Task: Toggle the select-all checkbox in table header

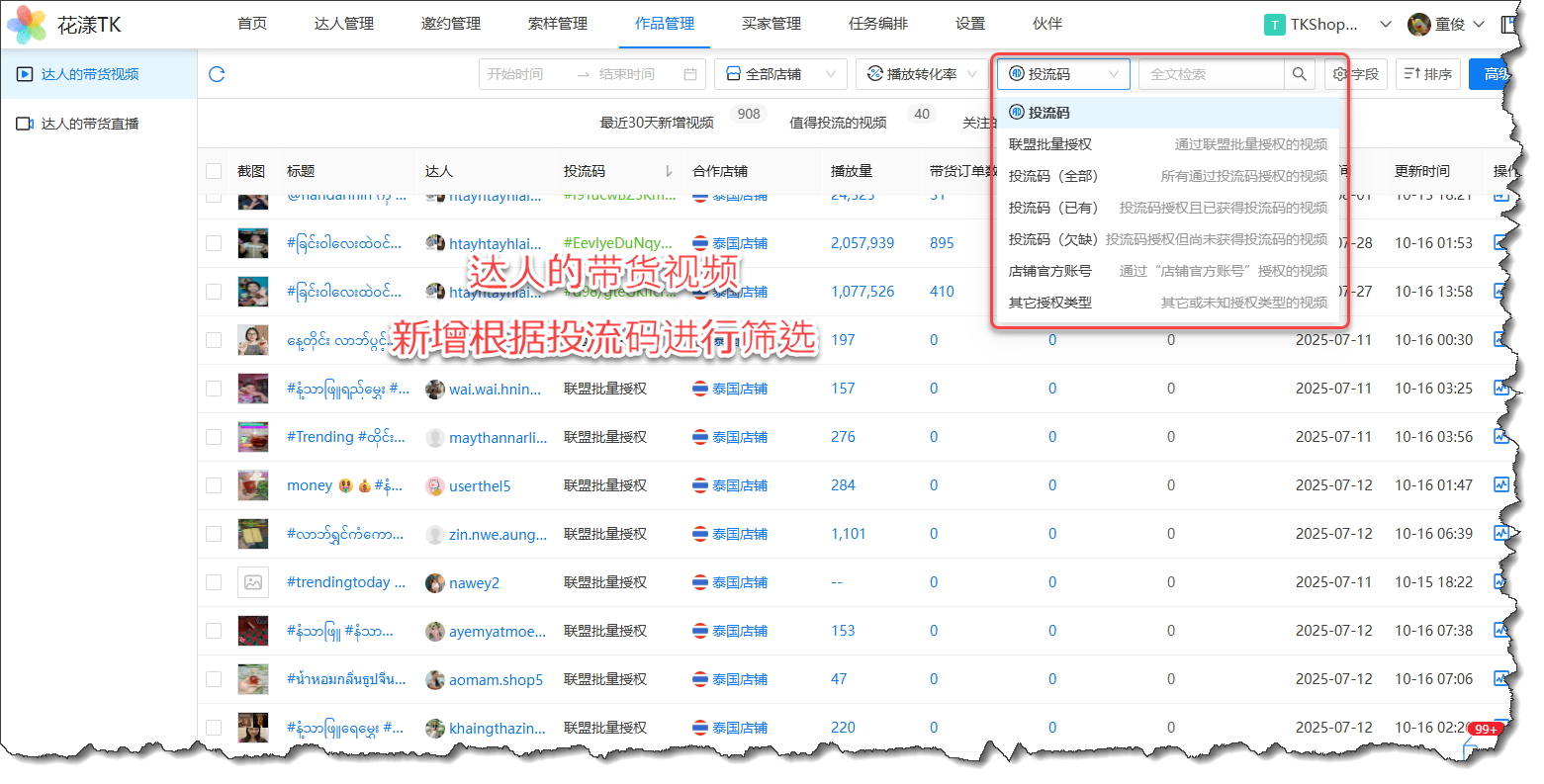Action: click(x=214, y=171)
